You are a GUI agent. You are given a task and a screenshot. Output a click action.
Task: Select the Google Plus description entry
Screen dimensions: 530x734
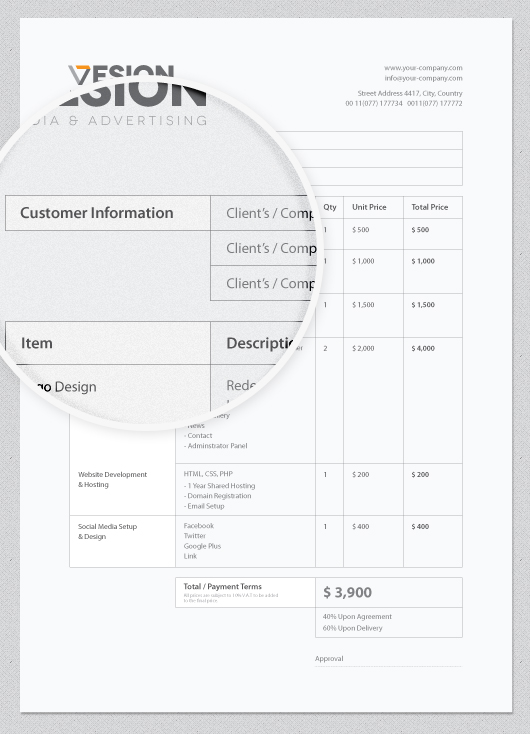click(202, 546)
